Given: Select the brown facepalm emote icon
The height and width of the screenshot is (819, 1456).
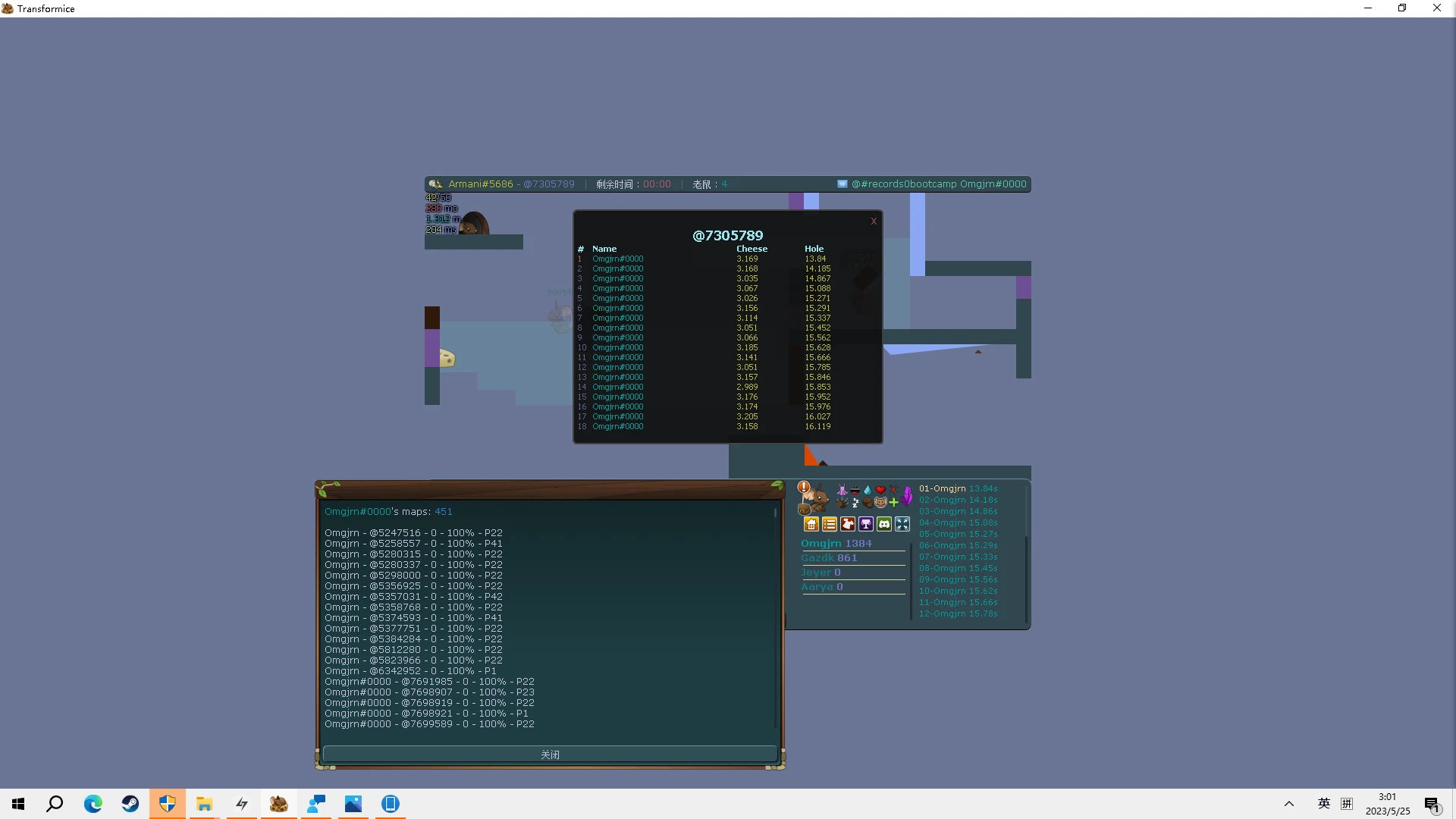Looking at the screenshot, I should (868, 502).
